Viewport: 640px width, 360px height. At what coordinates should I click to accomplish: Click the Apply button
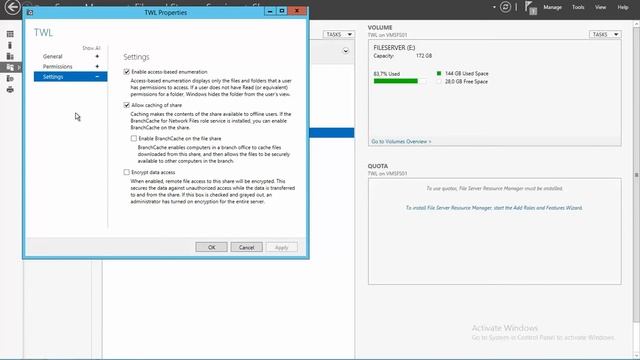pyautogui.click(x=282, y=247)
